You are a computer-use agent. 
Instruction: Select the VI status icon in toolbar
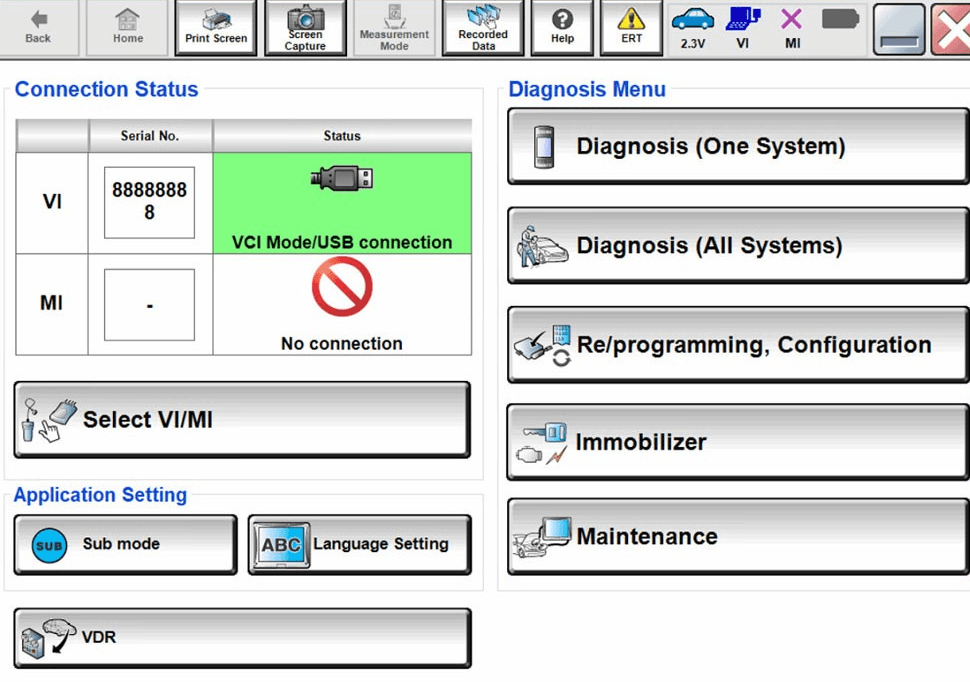pos(742,27)
